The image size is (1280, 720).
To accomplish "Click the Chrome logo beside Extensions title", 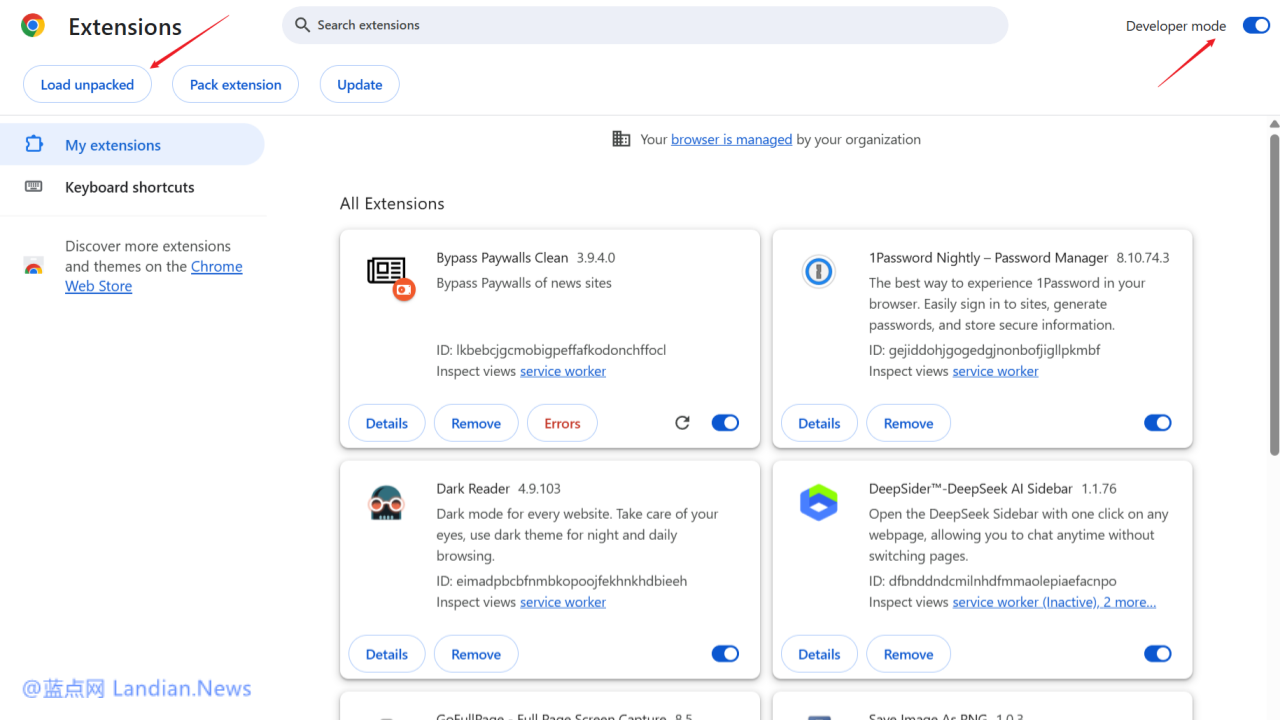I will click(x=33, y=26).
